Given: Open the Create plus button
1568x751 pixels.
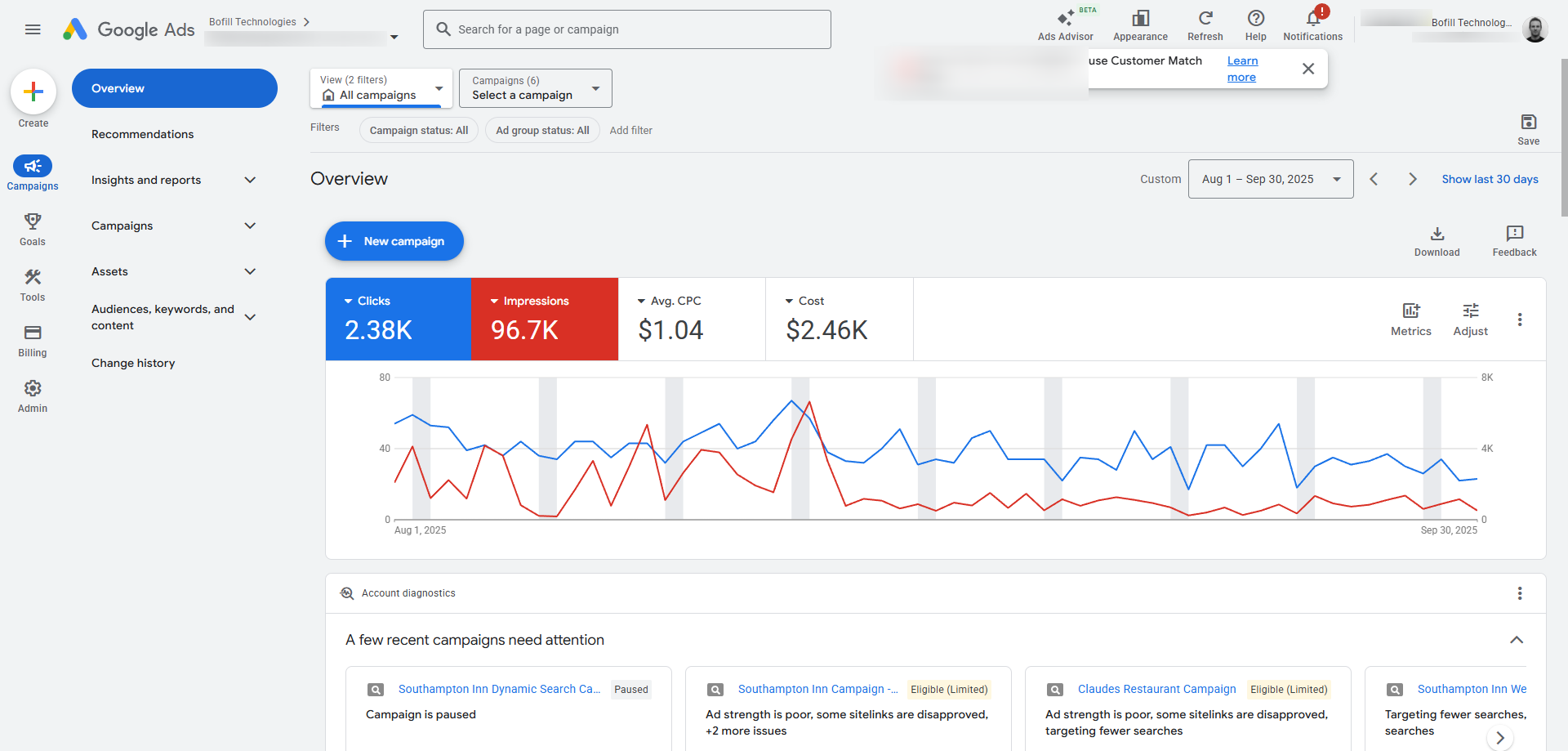Looking at the screenshot, I should (x=33, y=92).
